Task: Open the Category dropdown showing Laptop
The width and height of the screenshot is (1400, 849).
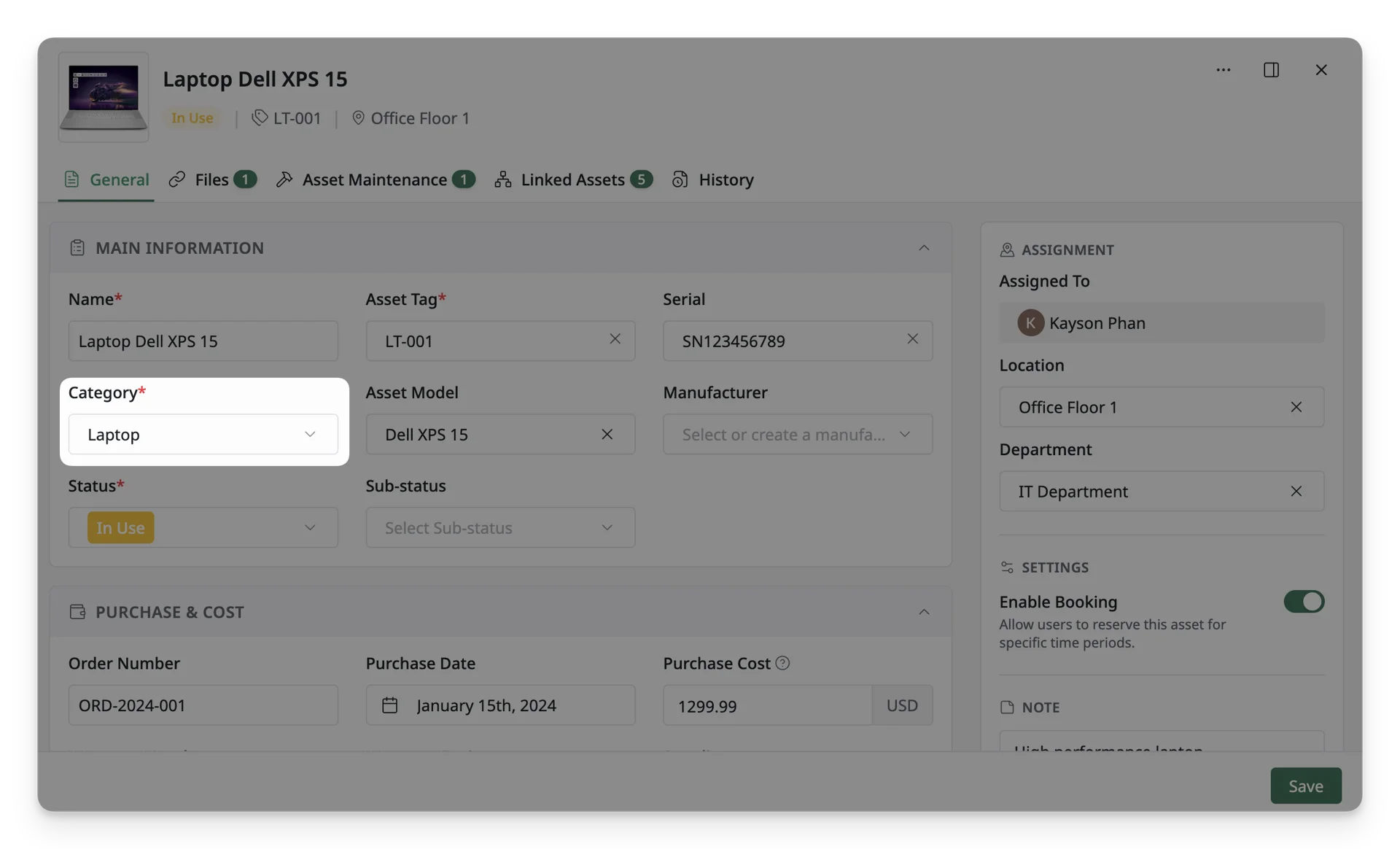Action: click(203, 435)
